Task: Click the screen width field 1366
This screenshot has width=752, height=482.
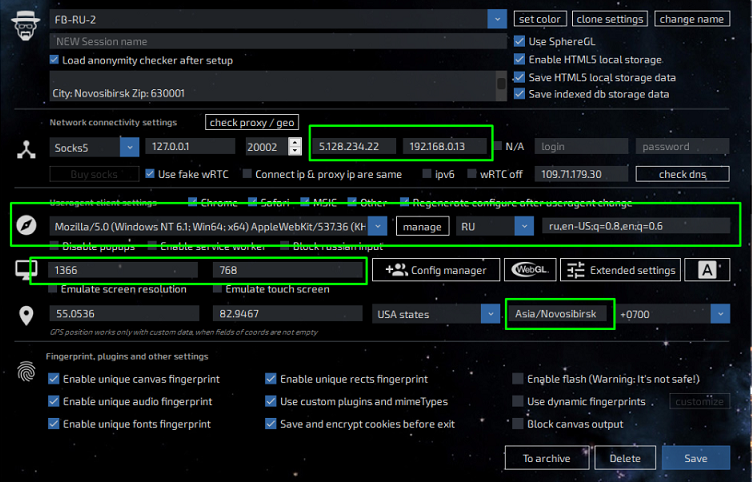Action: (x=123, y=270)
